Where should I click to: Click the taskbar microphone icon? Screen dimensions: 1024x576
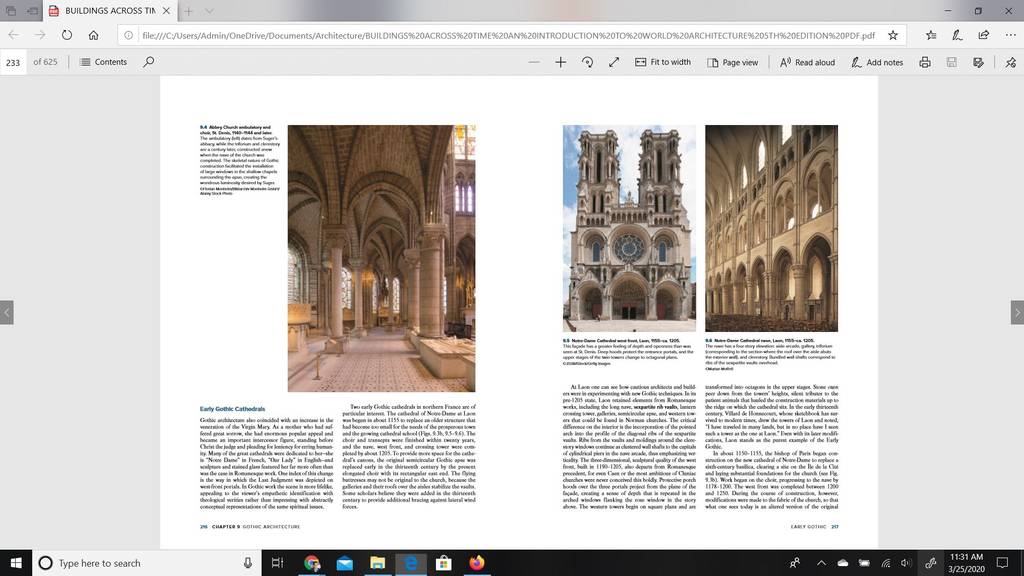click(x=248, y=563)
